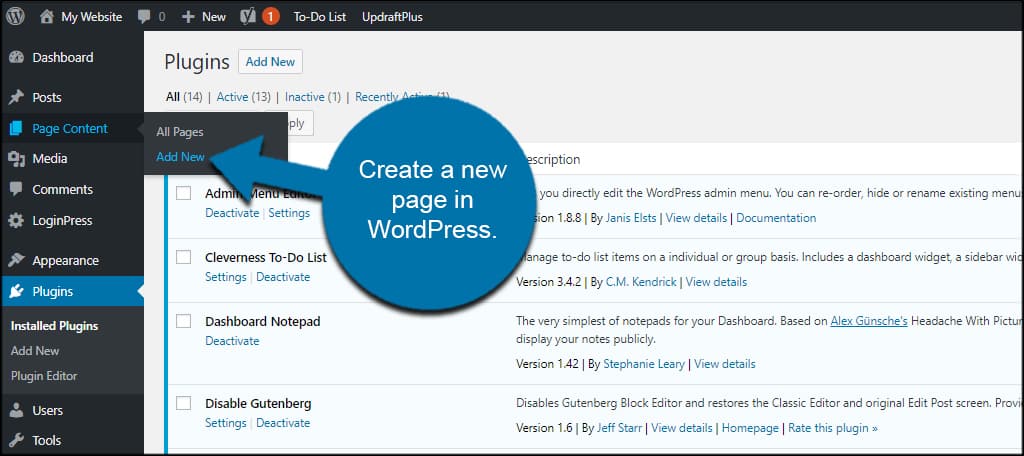Click the Dashboard gauge icon
The height and width of the screenshot is (456, 1024).
pos(16,57)
